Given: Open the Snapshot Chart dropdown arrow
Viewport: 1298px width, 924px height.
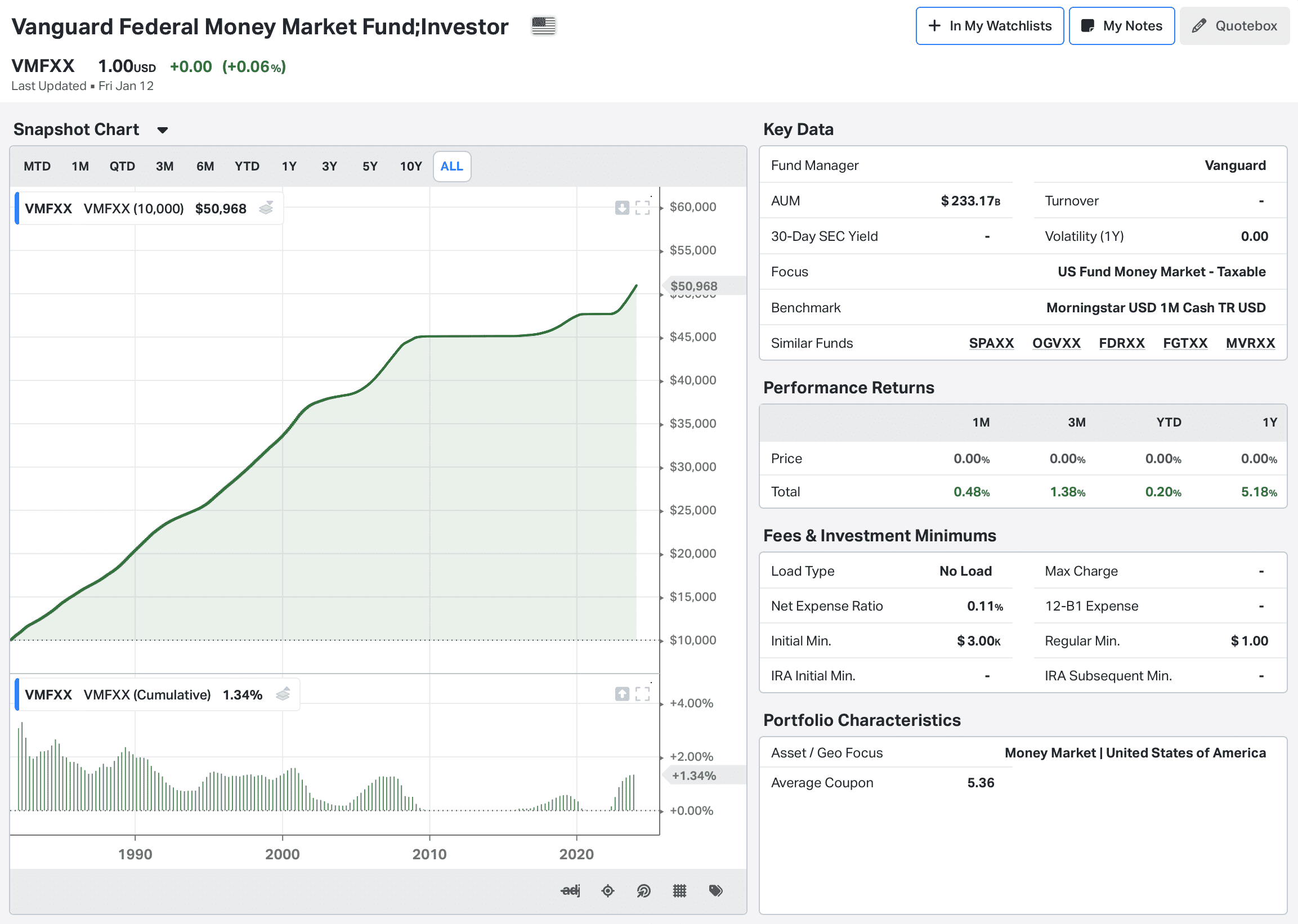Looking at the screenshot, I should point(163,131).
